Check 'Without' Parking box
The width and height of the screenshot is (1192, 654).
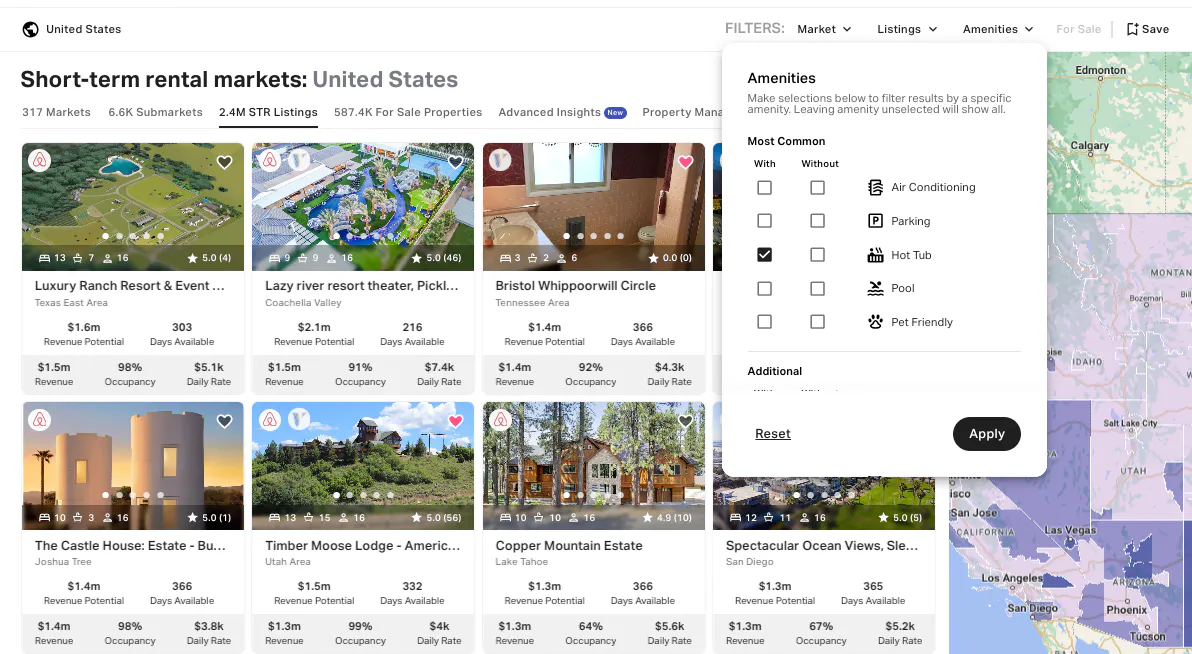pos(817,221)
